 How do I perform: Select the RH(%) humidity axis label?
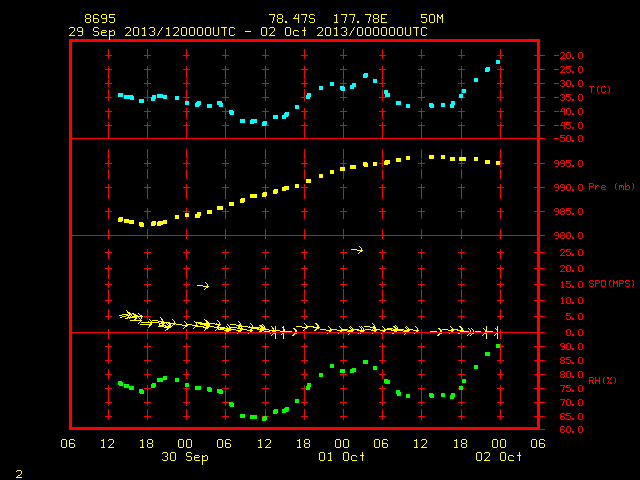pos(602,380)
